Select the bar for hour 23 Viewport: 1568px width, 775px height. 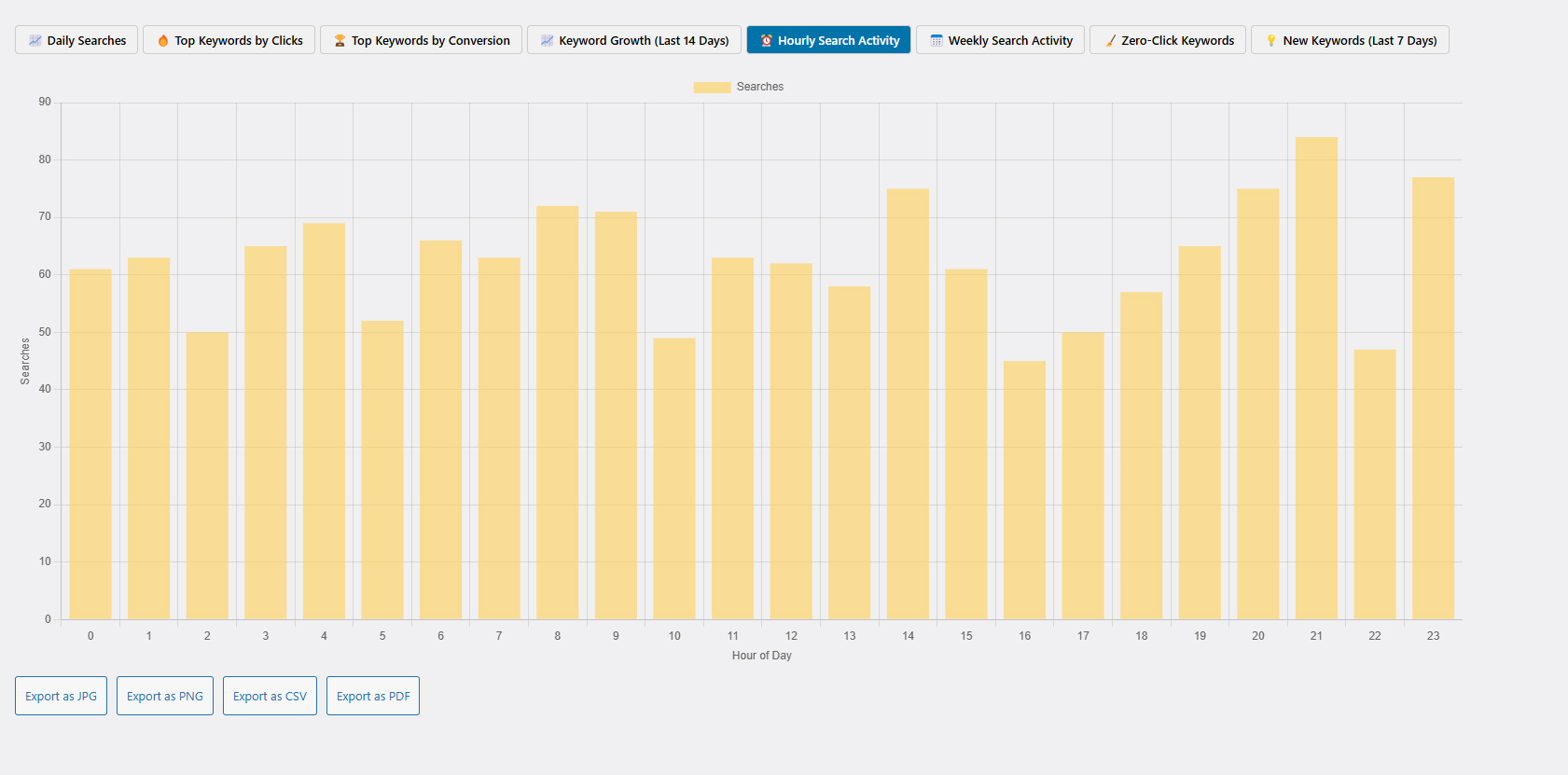point(1433,398)
